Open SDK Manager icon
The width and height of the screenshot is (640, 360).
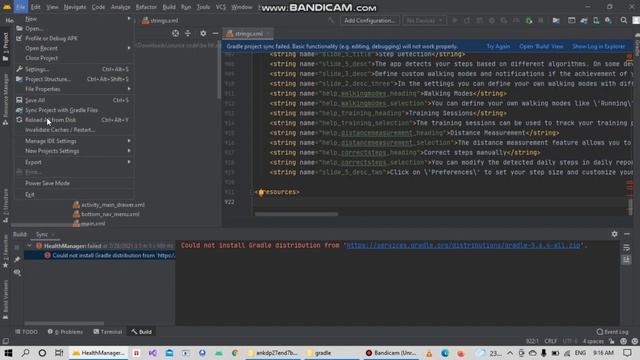608,20
